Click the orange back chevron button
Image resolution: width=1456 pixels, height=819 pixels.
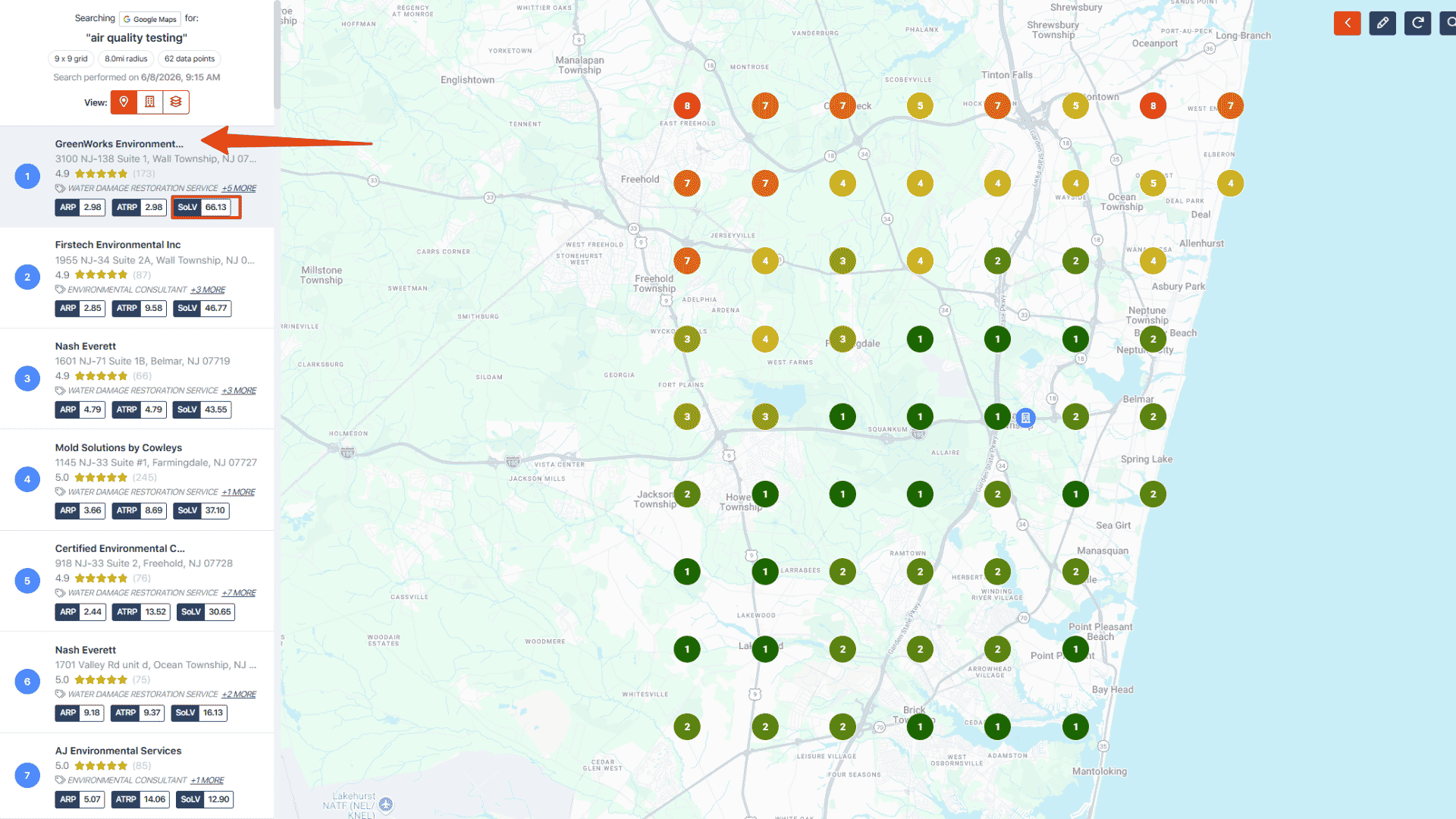[x=1347, y=23]
